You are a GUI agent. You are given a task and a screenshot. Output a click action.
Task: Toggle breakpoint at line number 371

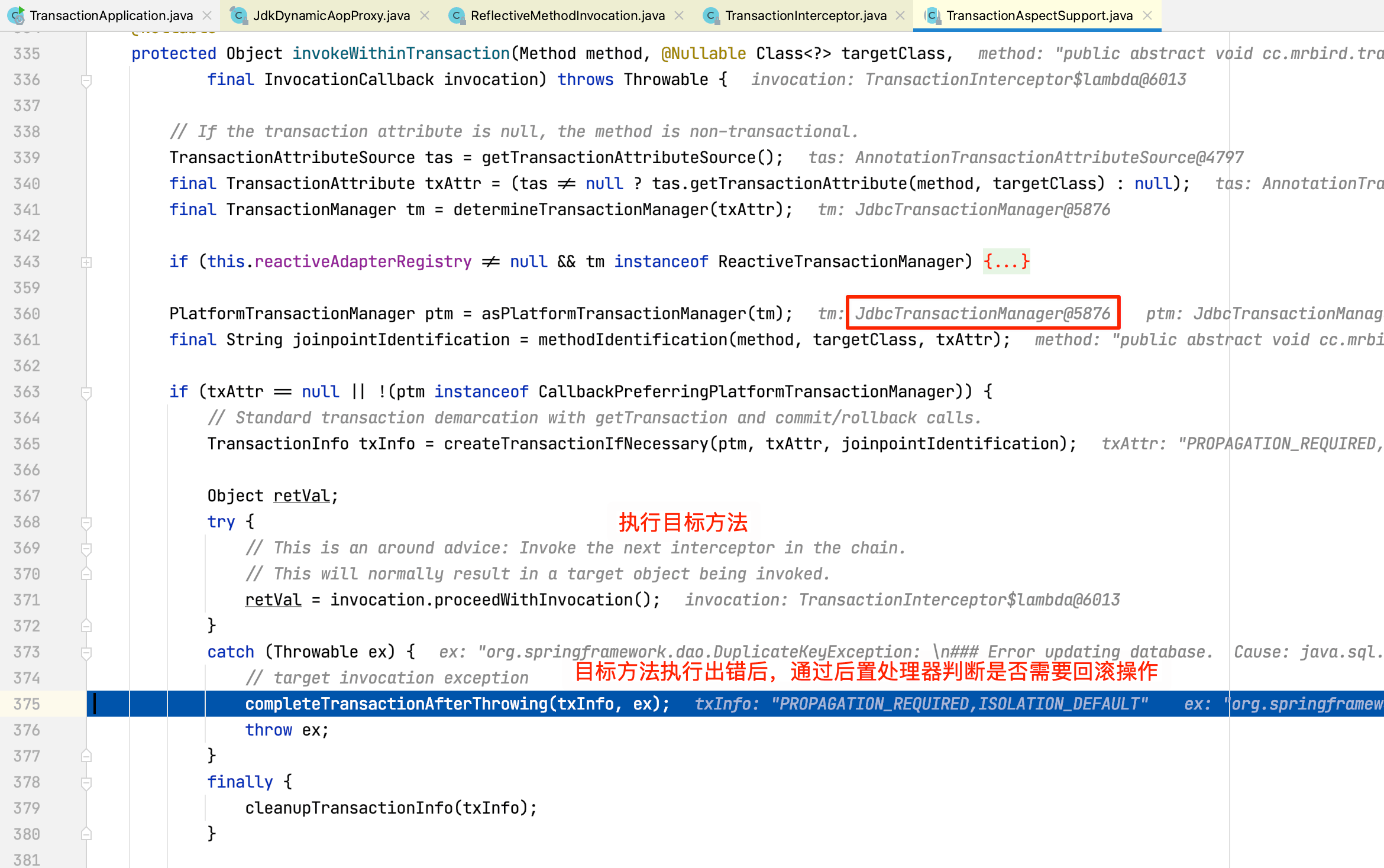tap(27, 600)
